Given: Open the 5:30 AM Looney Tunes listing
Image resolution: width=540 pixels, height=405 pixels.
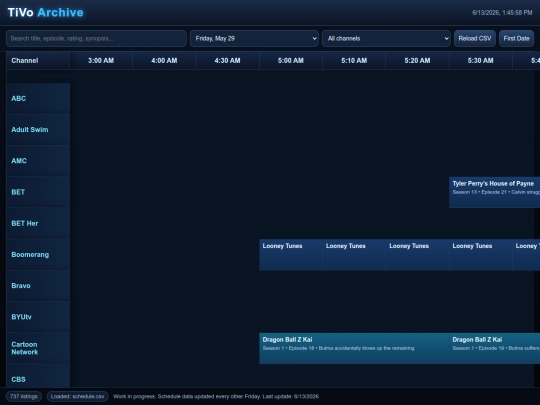Looking at the screenshot, I should coord(480,255).
